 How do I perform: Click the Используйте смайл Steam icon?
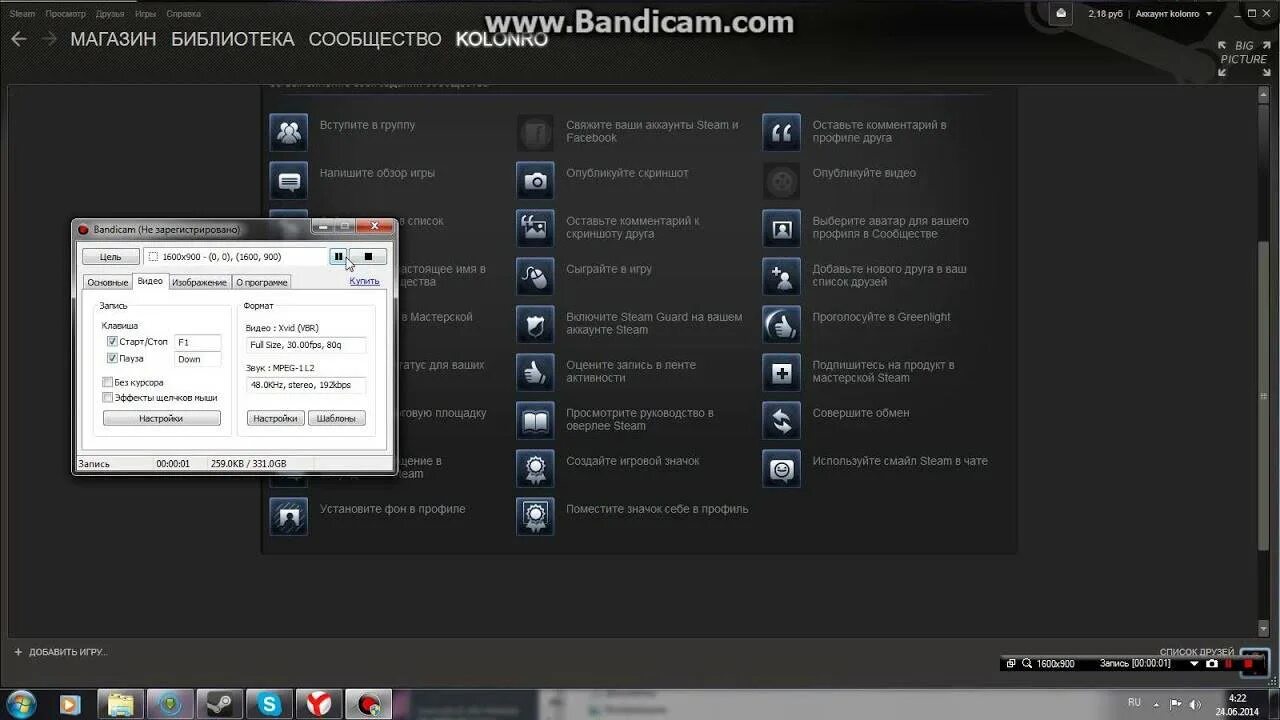pyautogui.click(x=781, y=468)
